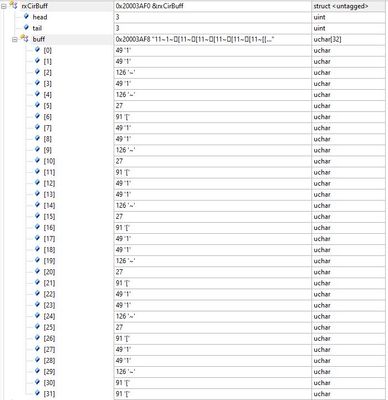Click the value 49 '1' in row [0]
The width and height of the screenshot is (388, 400).
click(123, 51)
